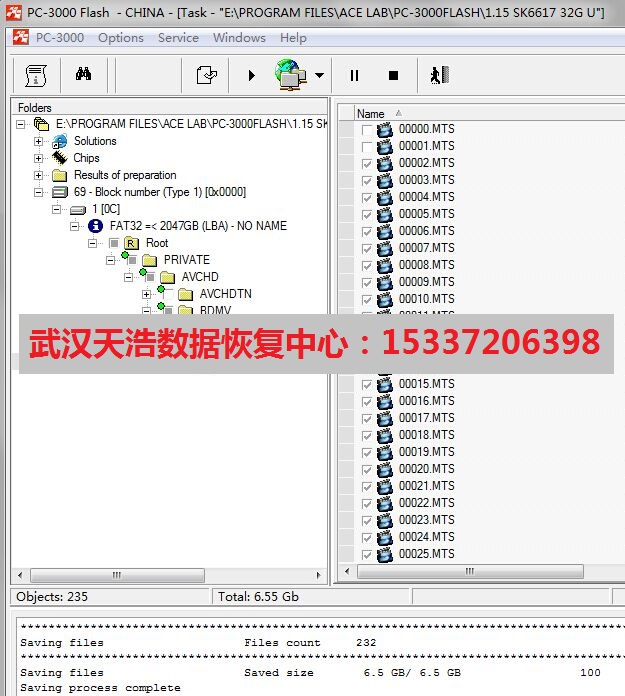Open the Options menu

pyautogui.click(x=121, y=38)
